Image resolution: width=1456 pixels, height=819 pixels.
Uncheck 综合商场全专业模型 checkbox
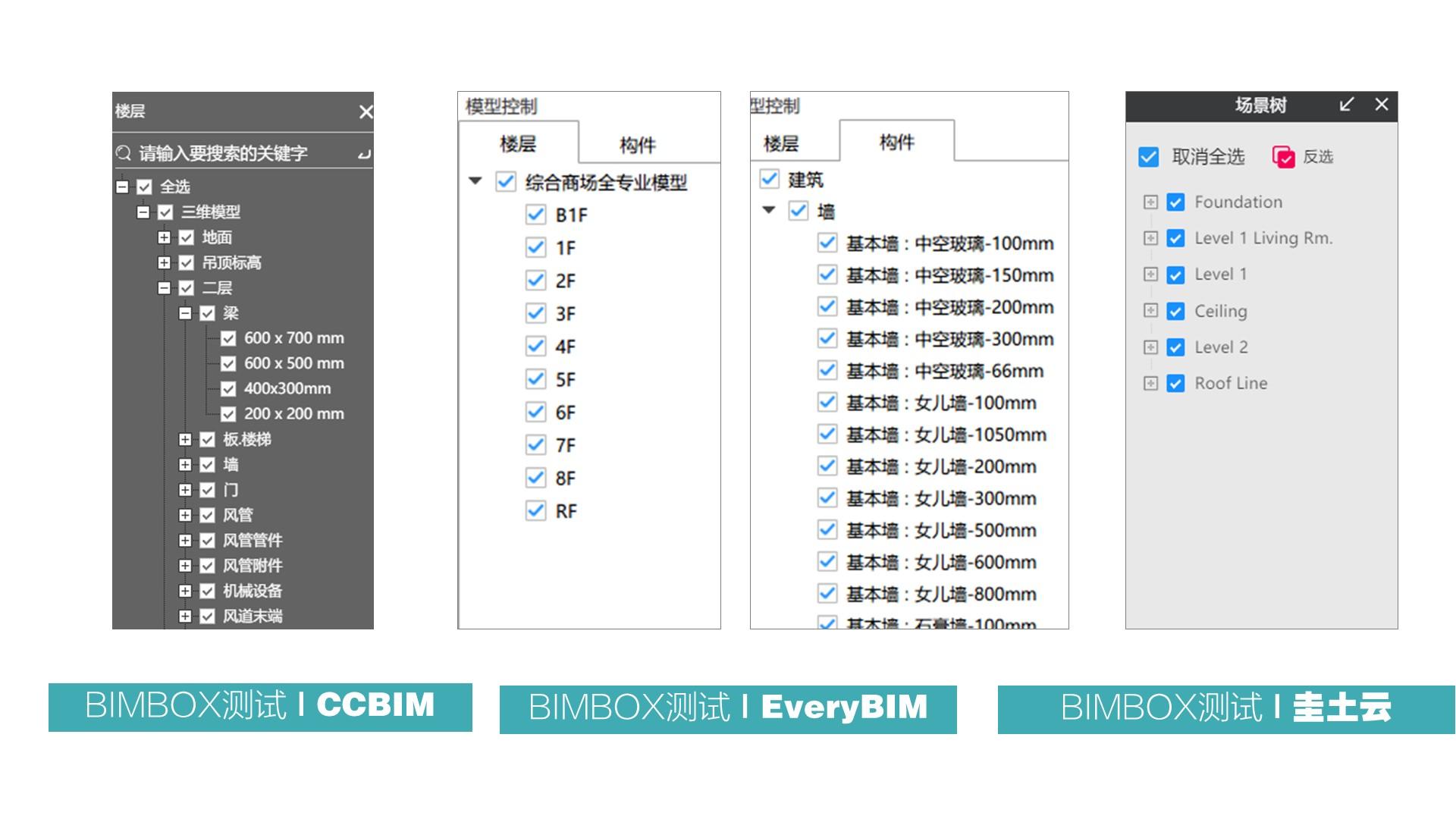point(505,183)
